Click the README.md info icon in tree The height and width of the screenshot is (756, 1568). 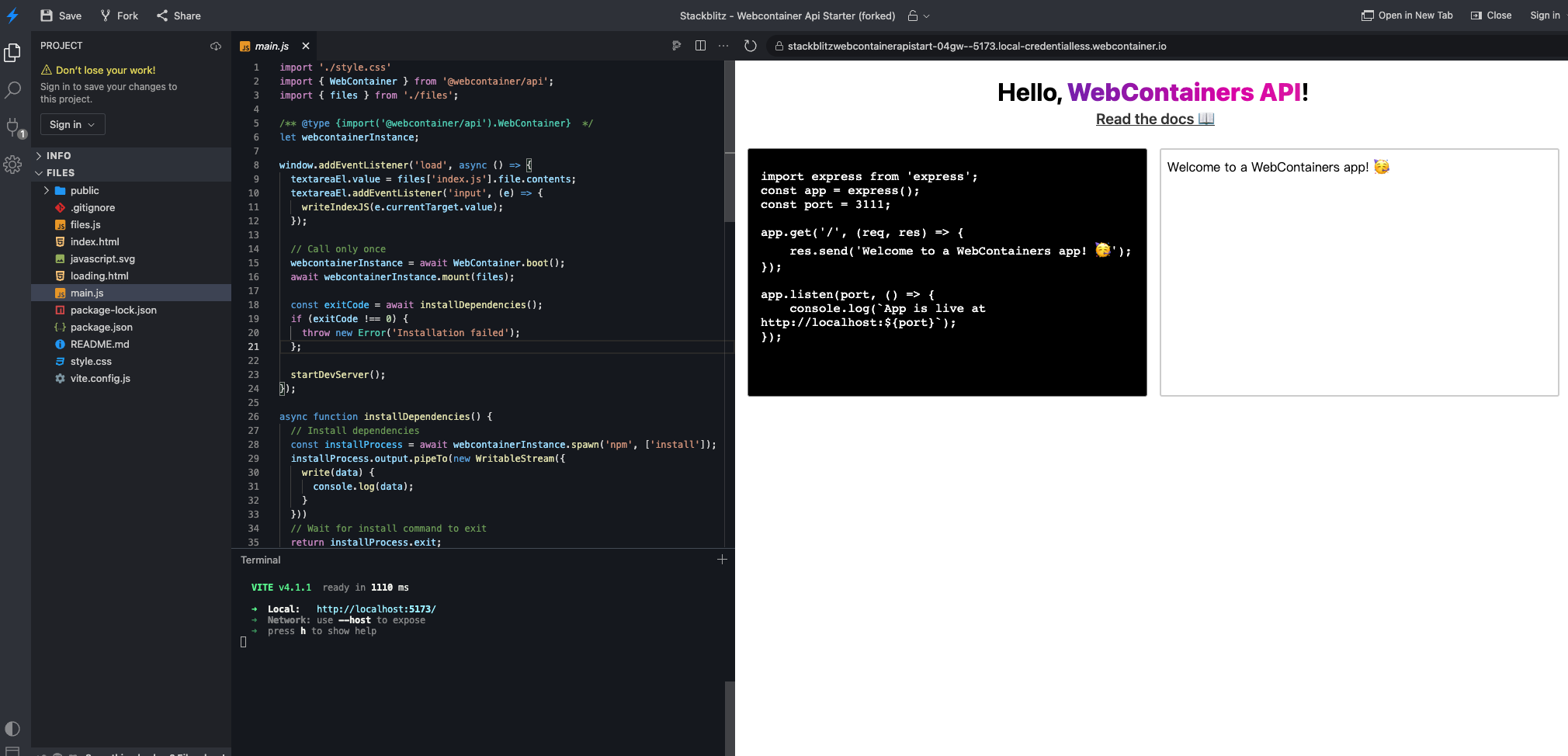tap(60, 344)
